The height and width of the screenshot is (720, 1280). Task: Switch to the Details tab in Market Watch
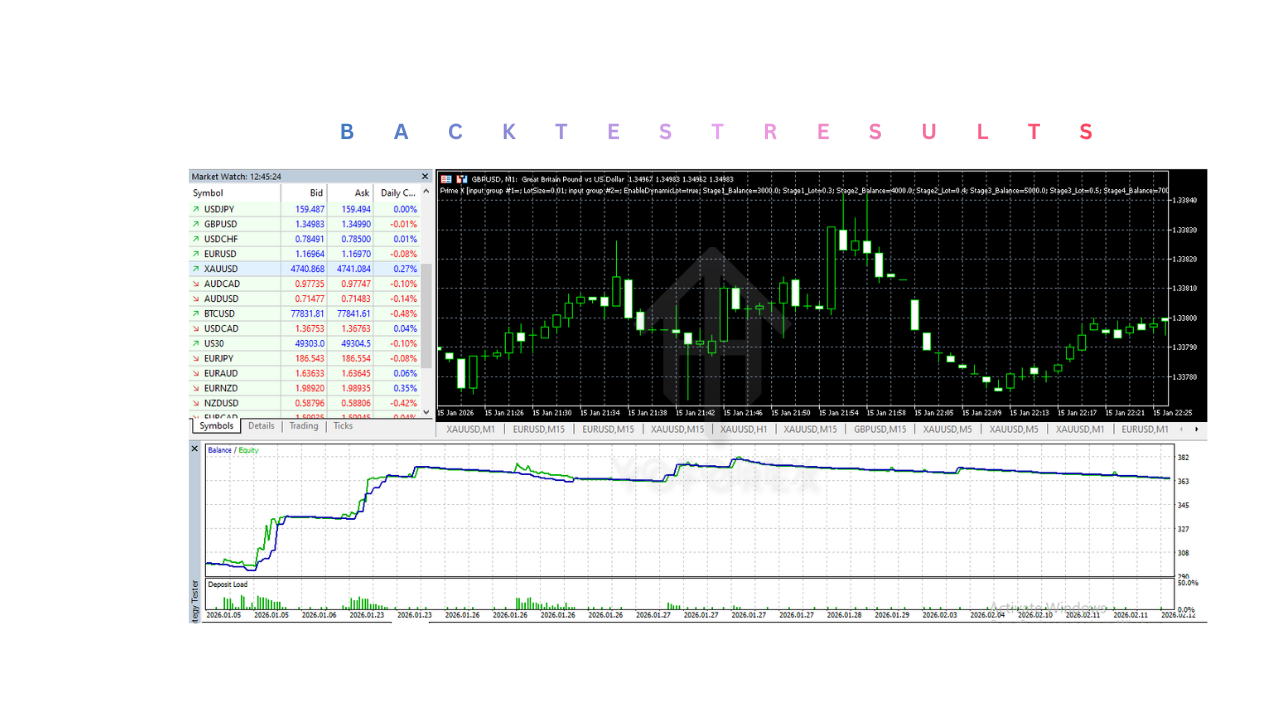[261, 425]
